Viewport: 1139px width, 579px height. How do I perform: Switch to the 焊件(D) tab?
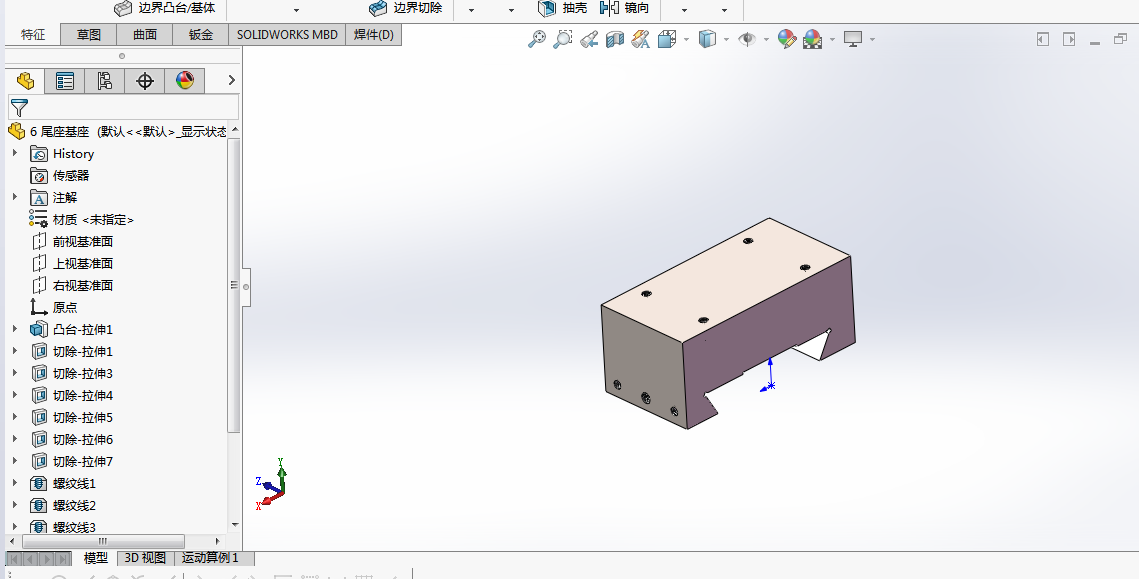[x=373, y=35]
